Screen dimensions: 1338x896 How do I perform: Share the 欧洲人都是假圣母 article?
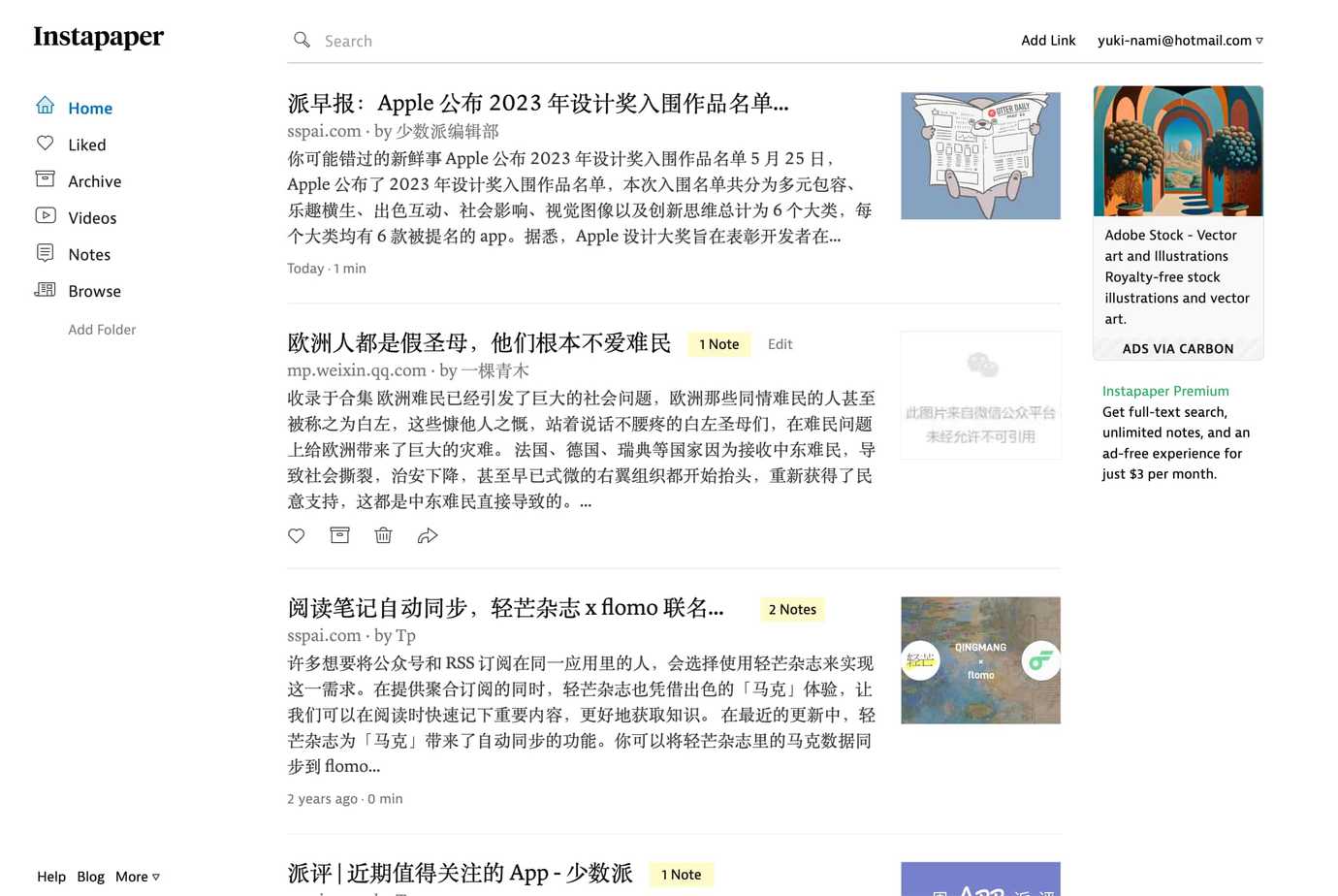[x=428, y=536]
